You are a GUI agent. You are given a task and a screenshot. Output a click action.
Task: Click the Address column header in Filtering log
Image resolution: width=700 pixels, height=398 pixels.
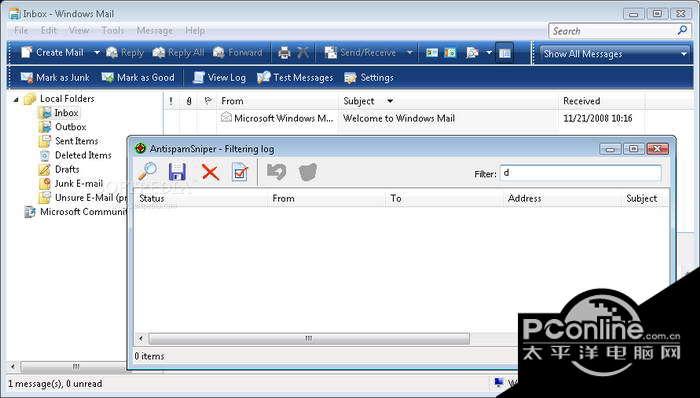click(562, 199)
